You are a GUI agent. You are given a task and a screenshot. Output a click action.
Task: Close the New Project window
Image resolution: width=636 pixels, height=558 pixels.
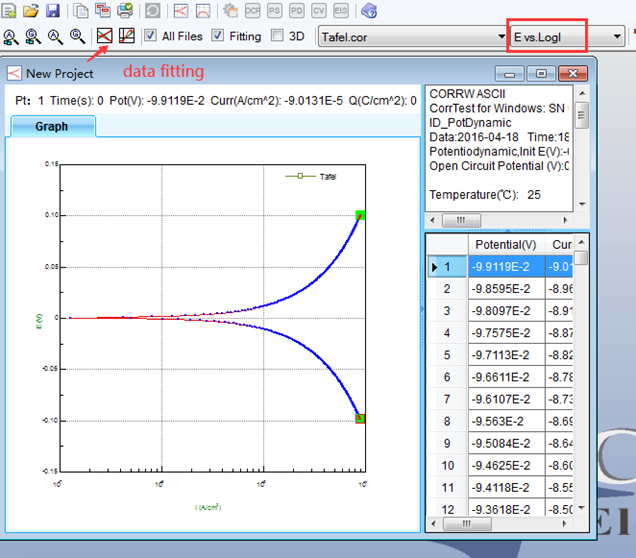click(573, 74)
